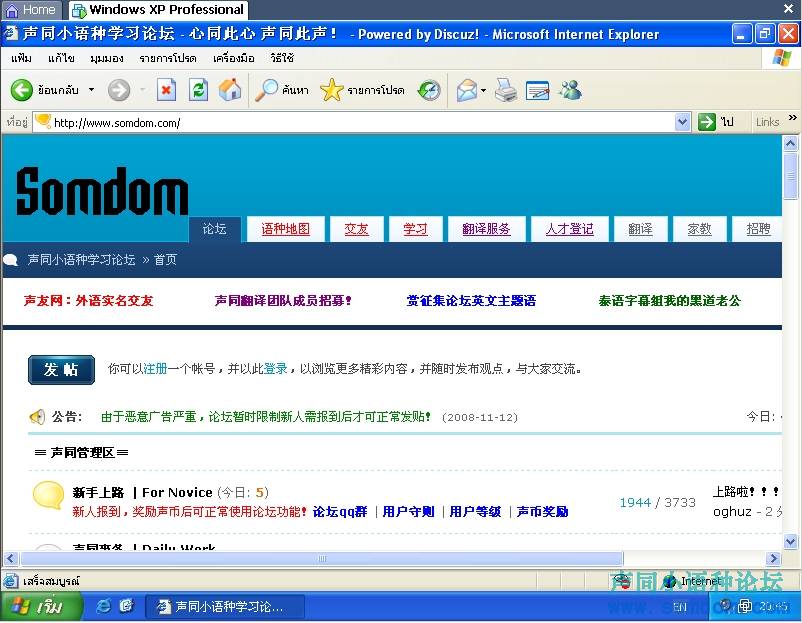
Task: Open the Back button history dropdown arrow
Action: 92,90
